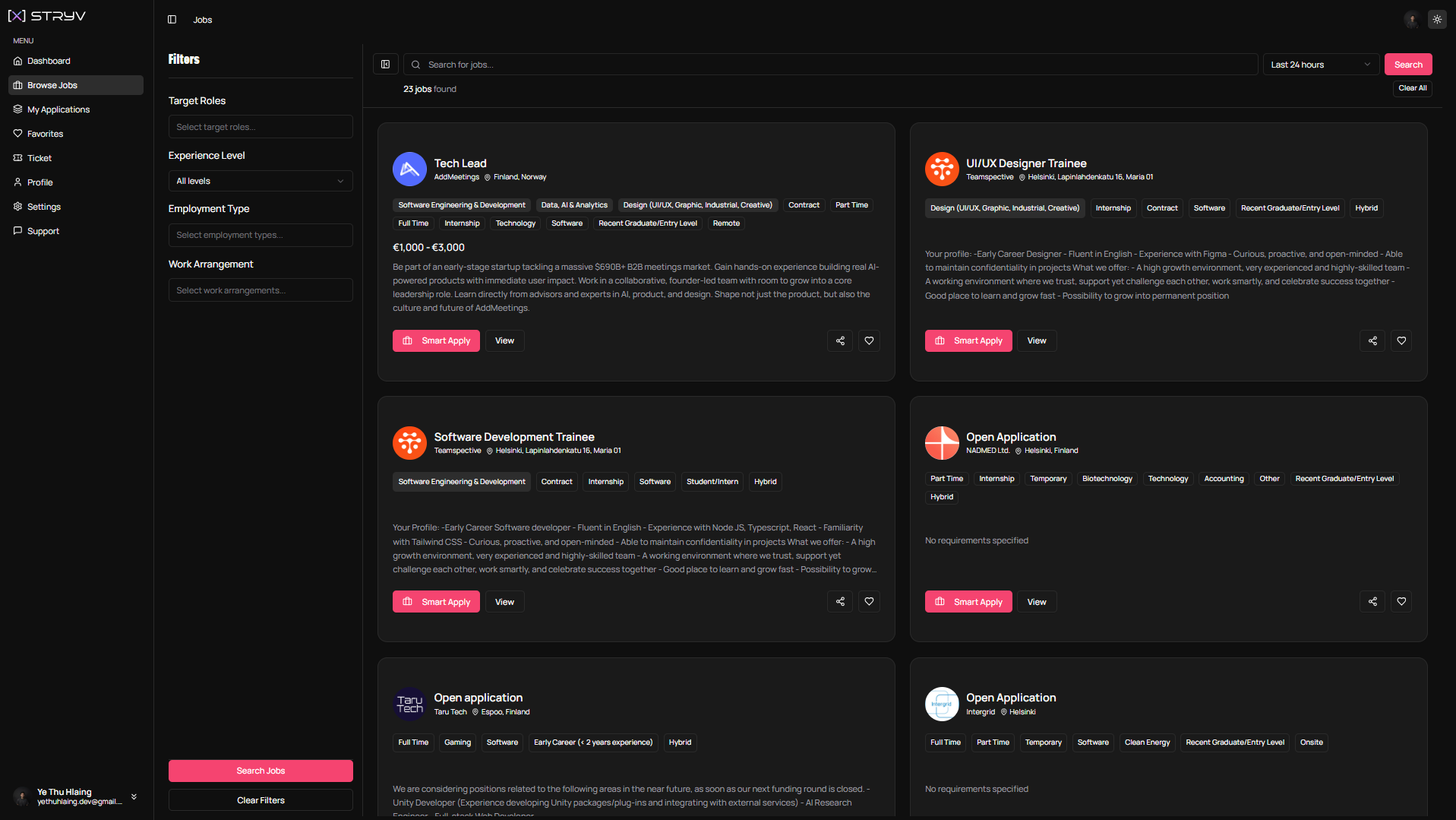Go to Favorites in the sidebar
1456x820 pixels.
click(76, 134)
